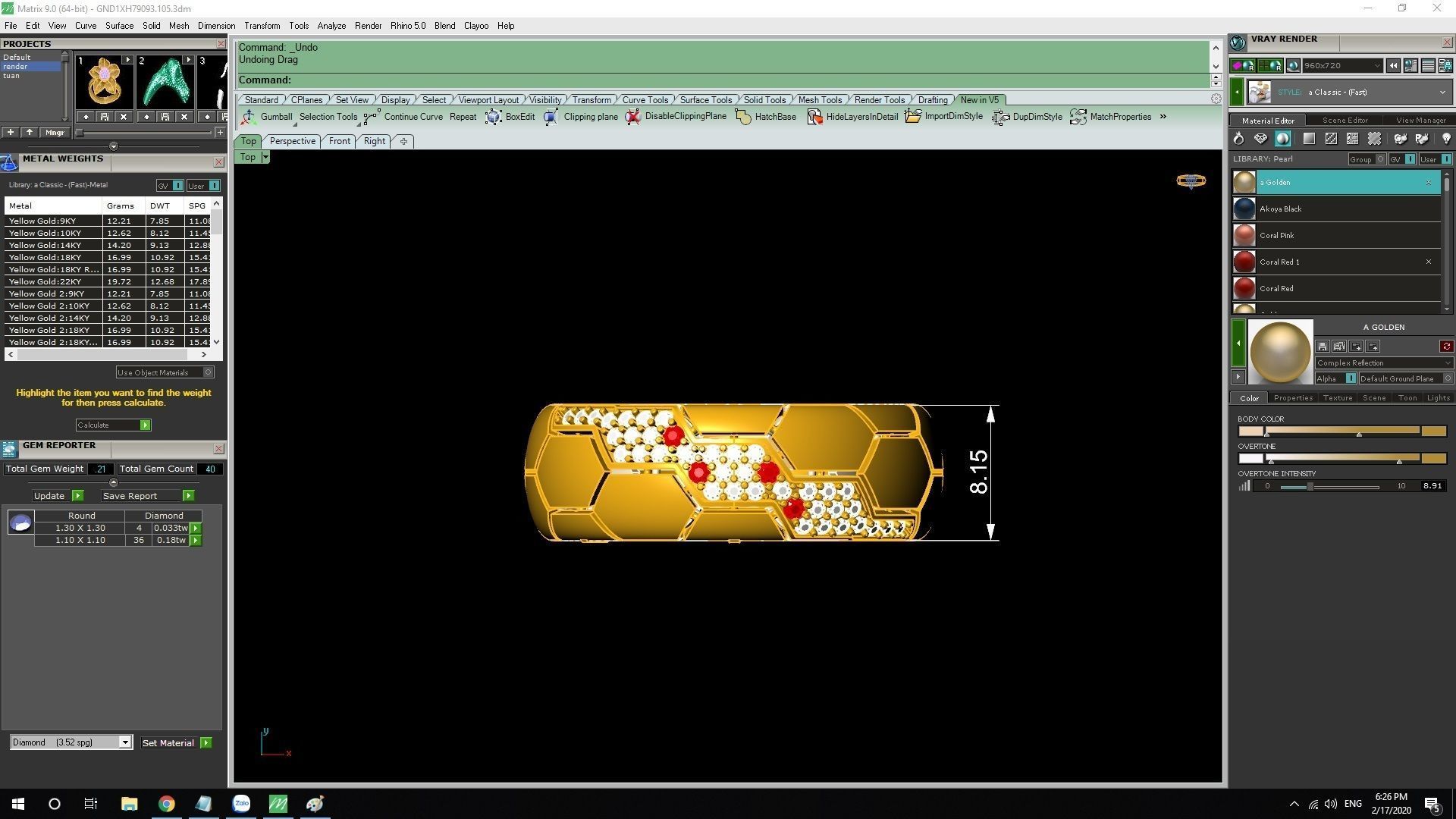Click the Calculate button

pyautogui.click(x=113, y=425)
